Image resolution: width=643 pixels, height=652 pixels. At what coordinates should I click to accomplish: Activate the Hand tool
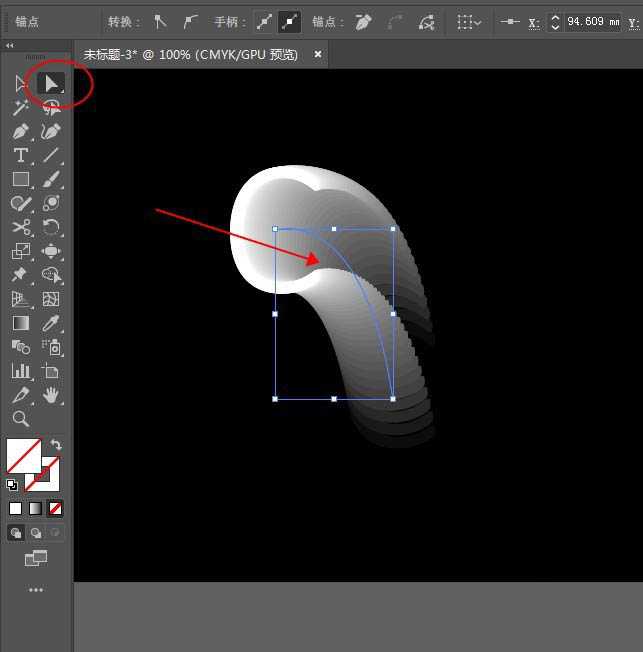coord(51,395)
